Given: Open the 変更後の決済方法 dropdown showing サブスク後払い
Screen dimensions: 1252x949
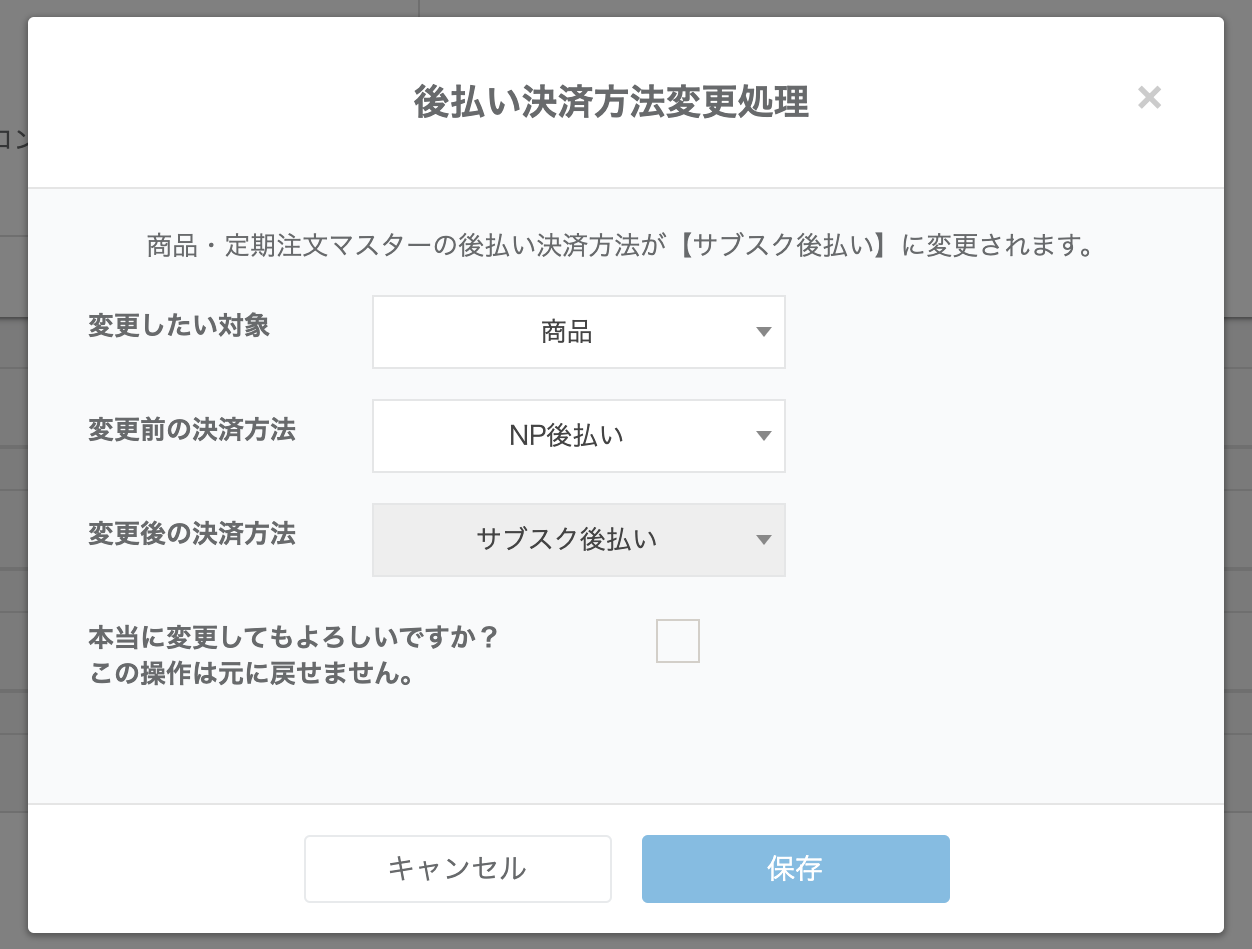Looking at the screenshot, I should (567, 540).
